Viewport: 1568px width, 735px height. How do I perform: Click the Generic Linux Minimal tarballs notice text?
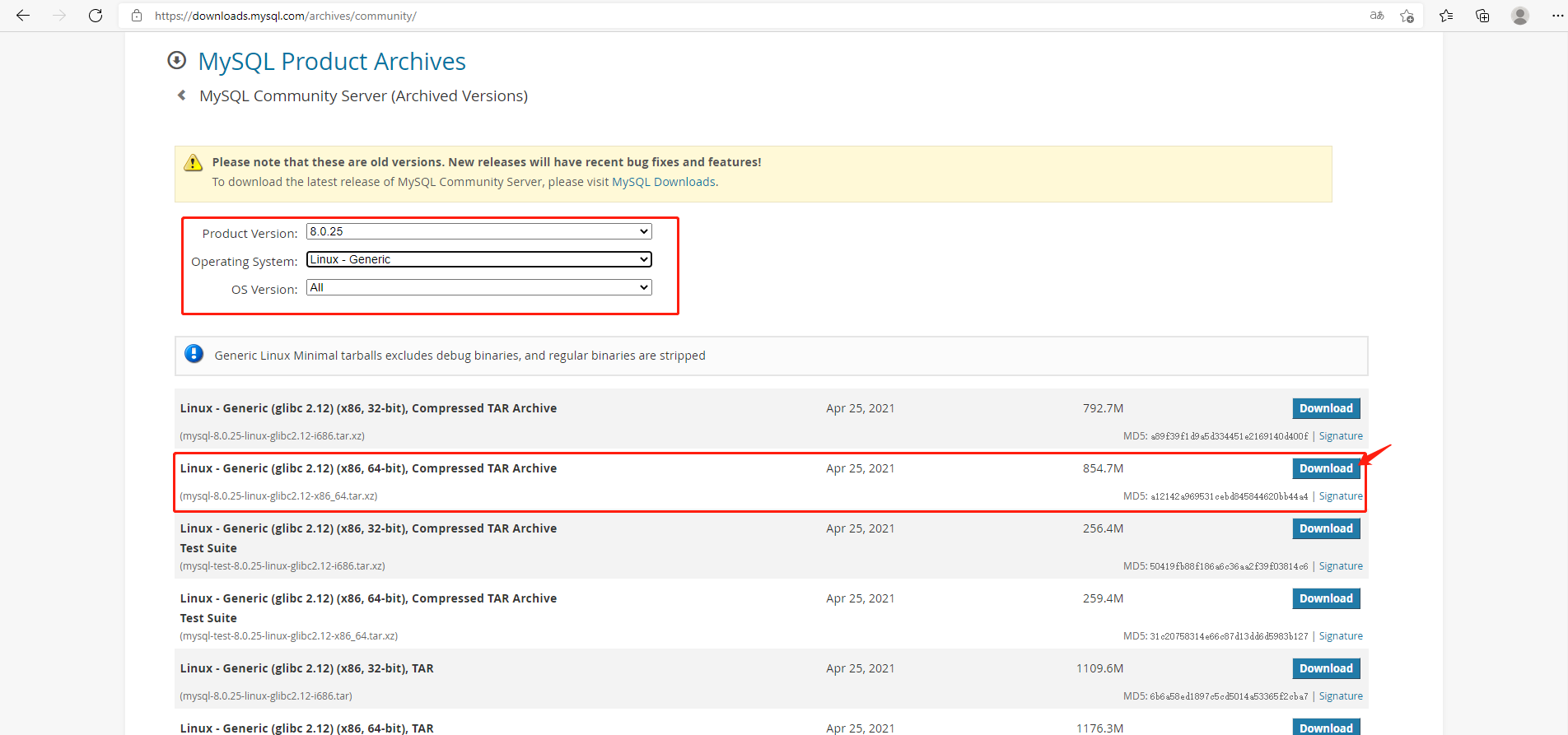(x=460, y=356)
